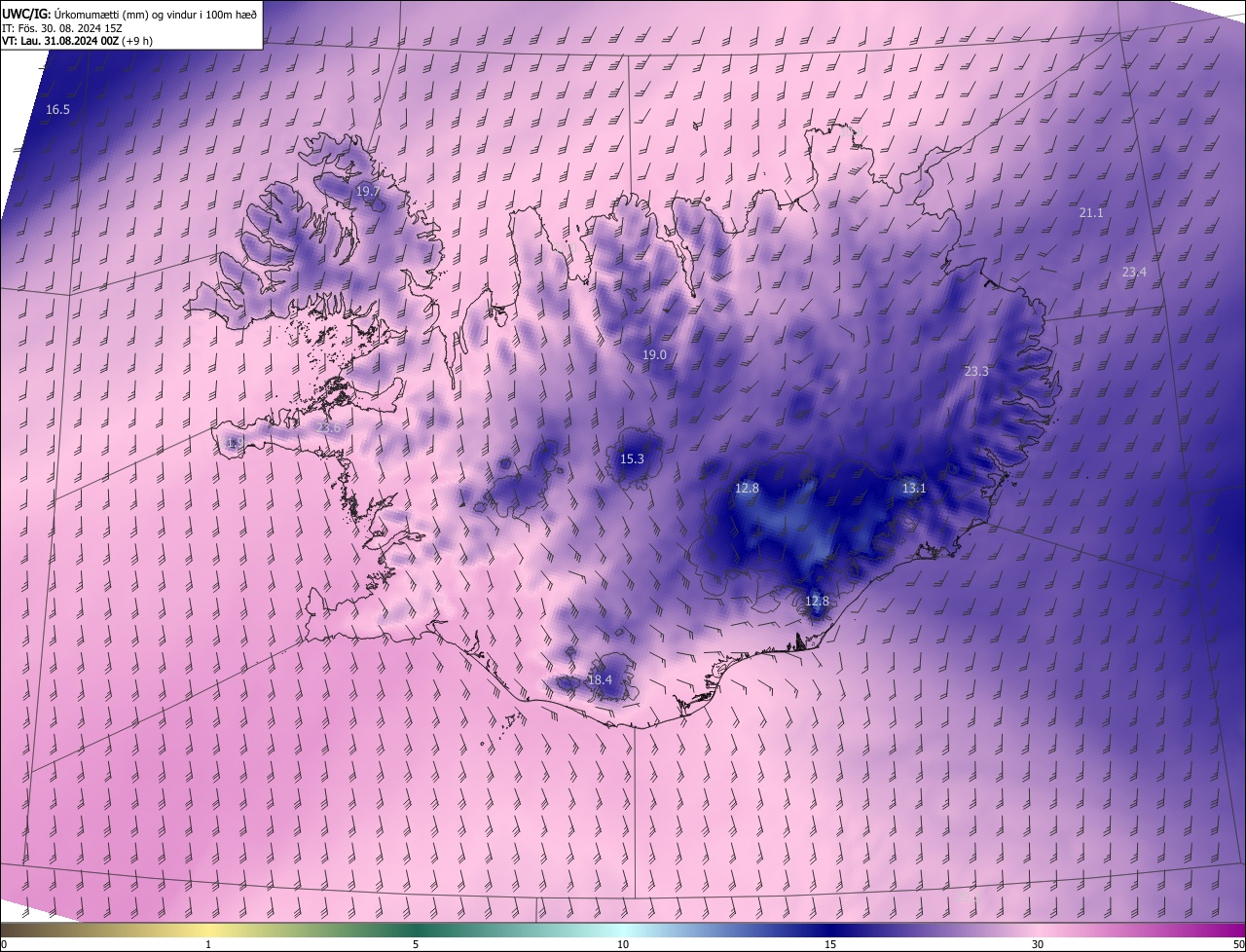The width and height of the screenshot is (1246, 952).
Task: Pick the light cyan colorbar segment above 10
Action: tap(623, 930)
